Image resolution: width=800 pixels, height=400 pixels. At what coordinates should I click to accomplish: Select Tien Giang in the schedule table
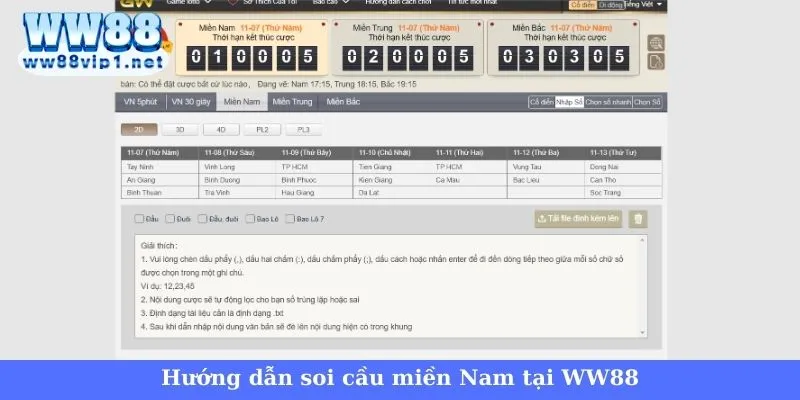coord(375,167)
